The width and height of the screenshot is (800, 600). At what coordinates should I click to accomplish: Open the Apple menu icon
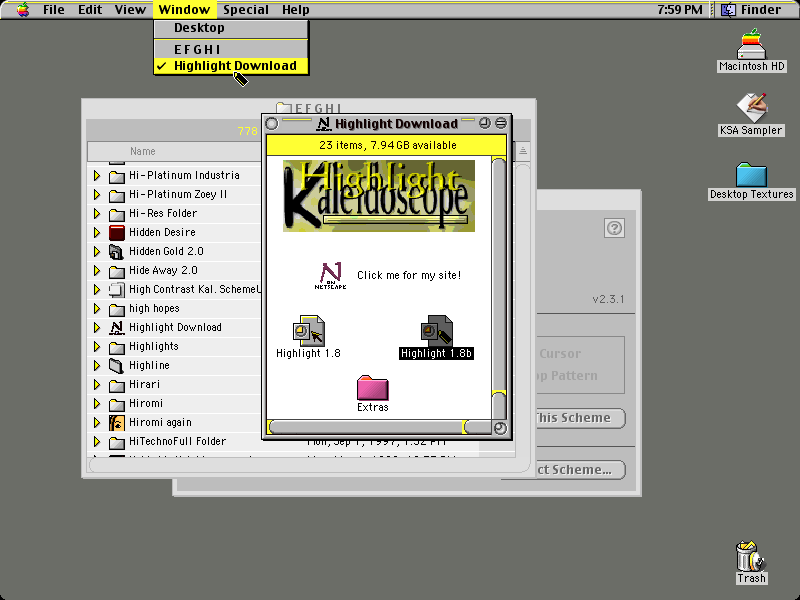(23, 10)
